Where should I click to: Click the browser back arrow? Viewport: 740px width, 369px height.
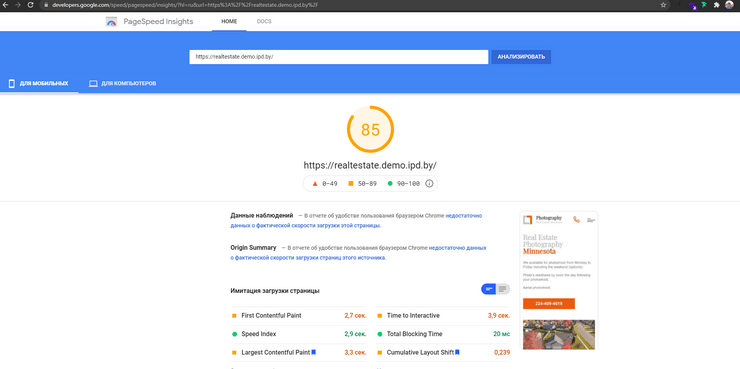point(6,5)
